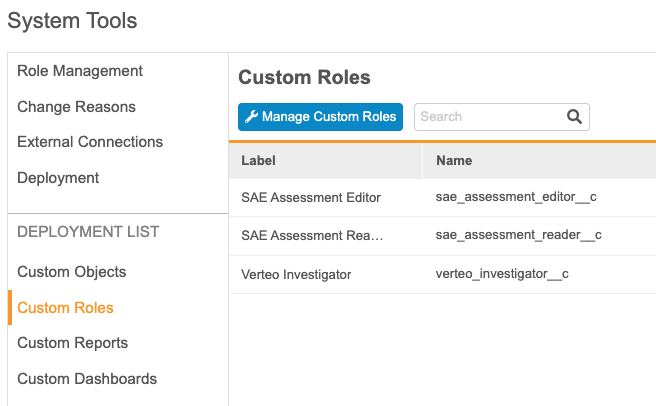Click the DEPLOYMENT LIST section header
The image size is (656, 406).
(88, 232)
